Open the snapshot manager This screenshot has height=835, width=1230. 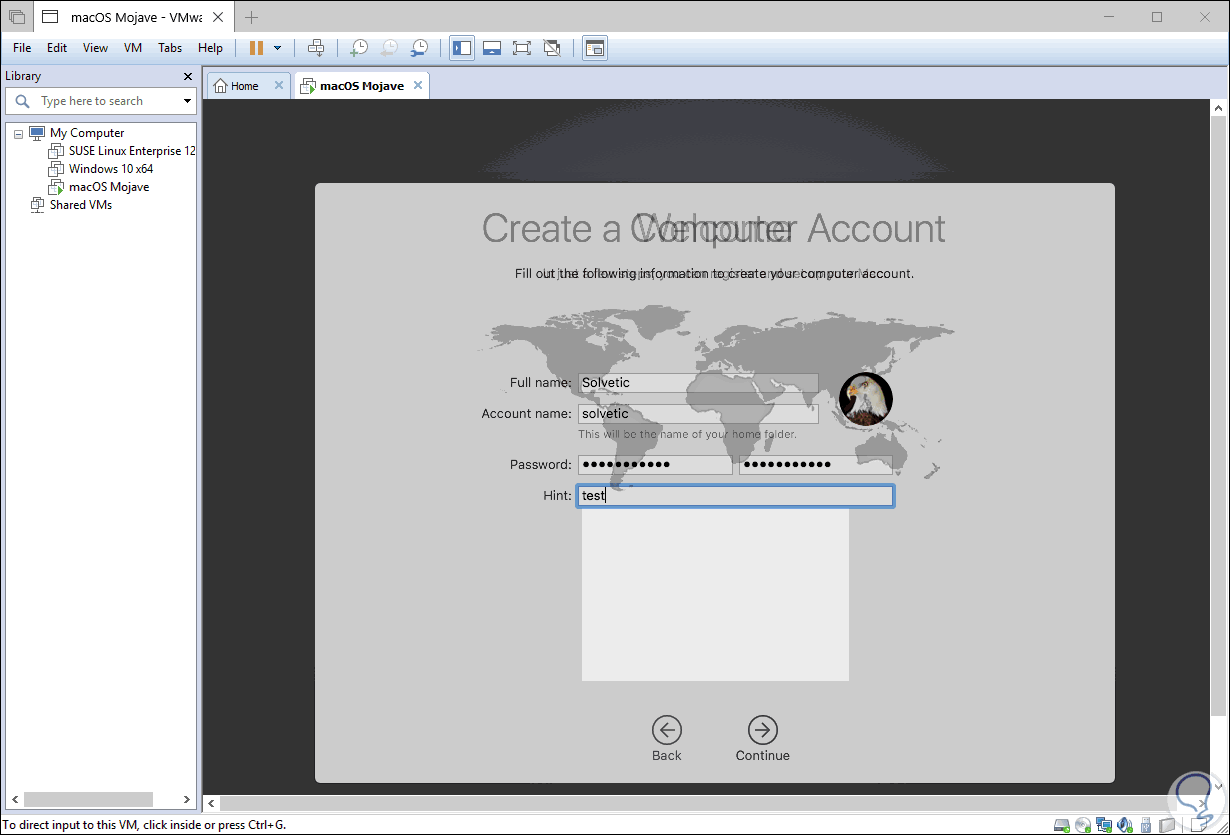tap(420, 48)
